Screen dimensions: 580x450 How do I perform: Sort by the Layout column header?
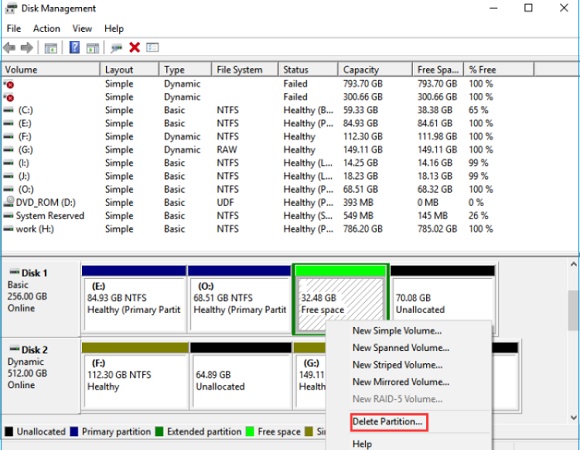pos(129,70)
